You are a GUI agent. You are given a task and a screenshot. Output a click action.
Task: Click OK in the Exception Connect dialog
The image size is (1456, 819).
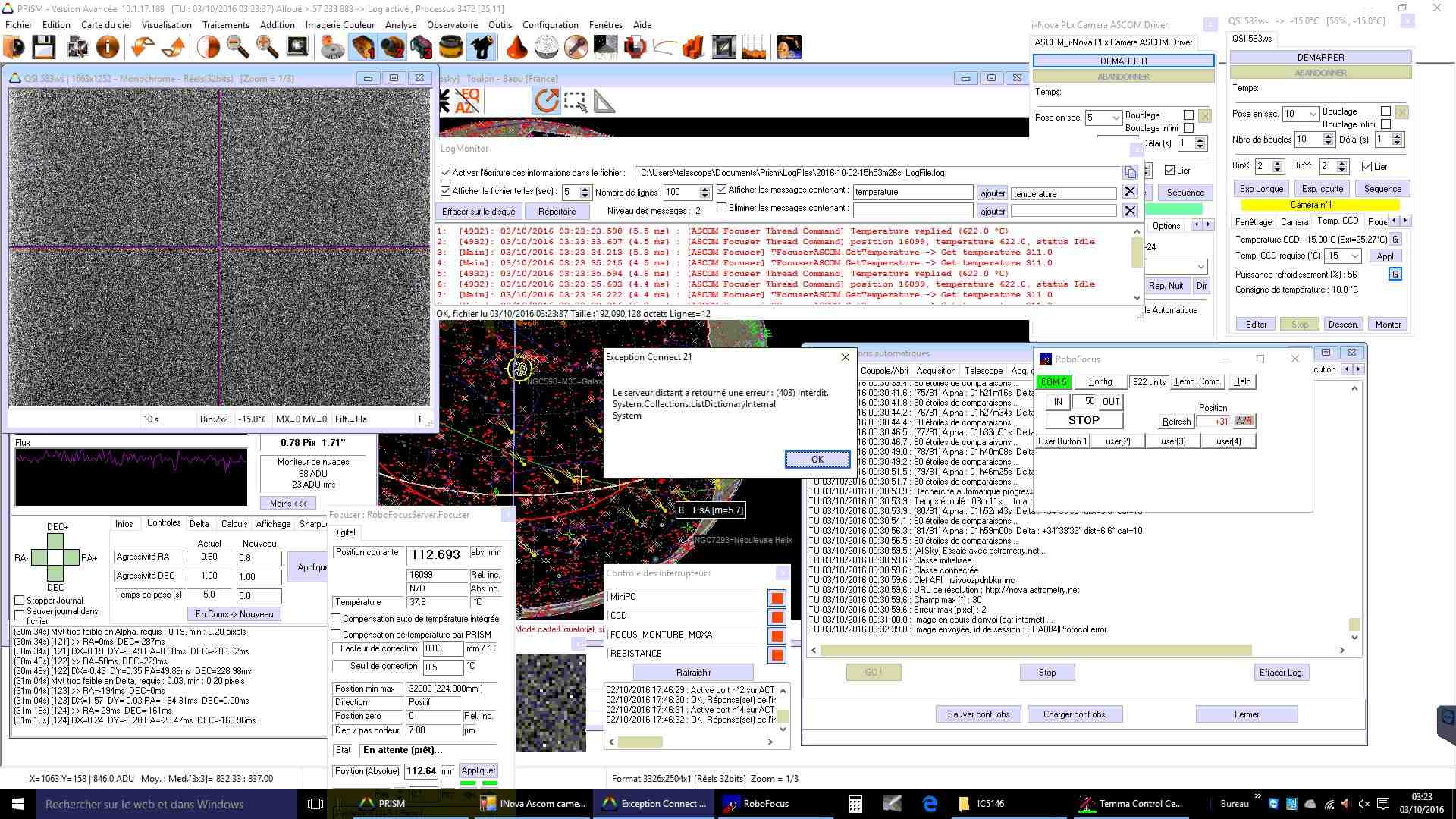(x=817, y=460)
